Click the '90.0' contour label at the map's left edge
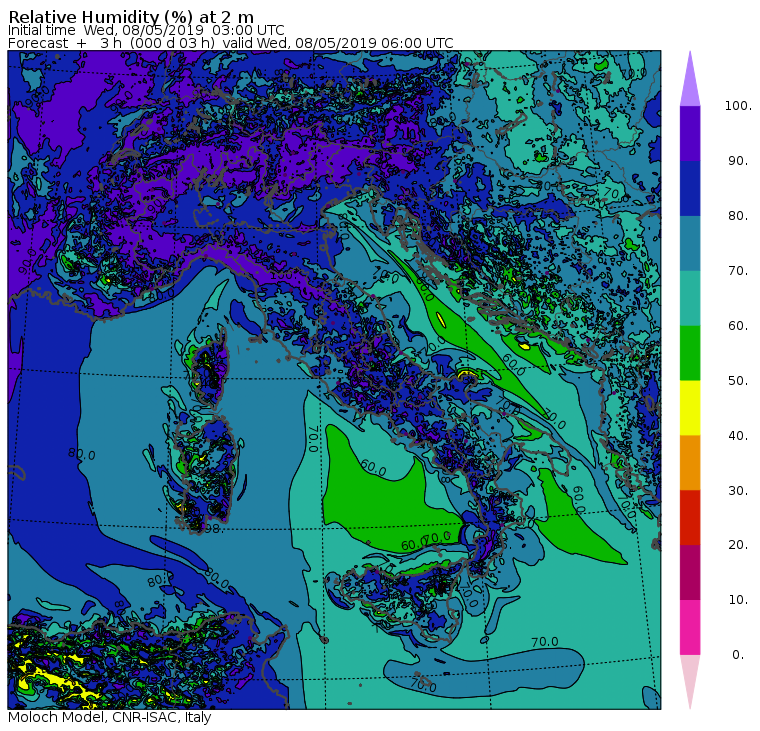The width and height of the screenshot is (760, 731). click(x=28, y=261)
